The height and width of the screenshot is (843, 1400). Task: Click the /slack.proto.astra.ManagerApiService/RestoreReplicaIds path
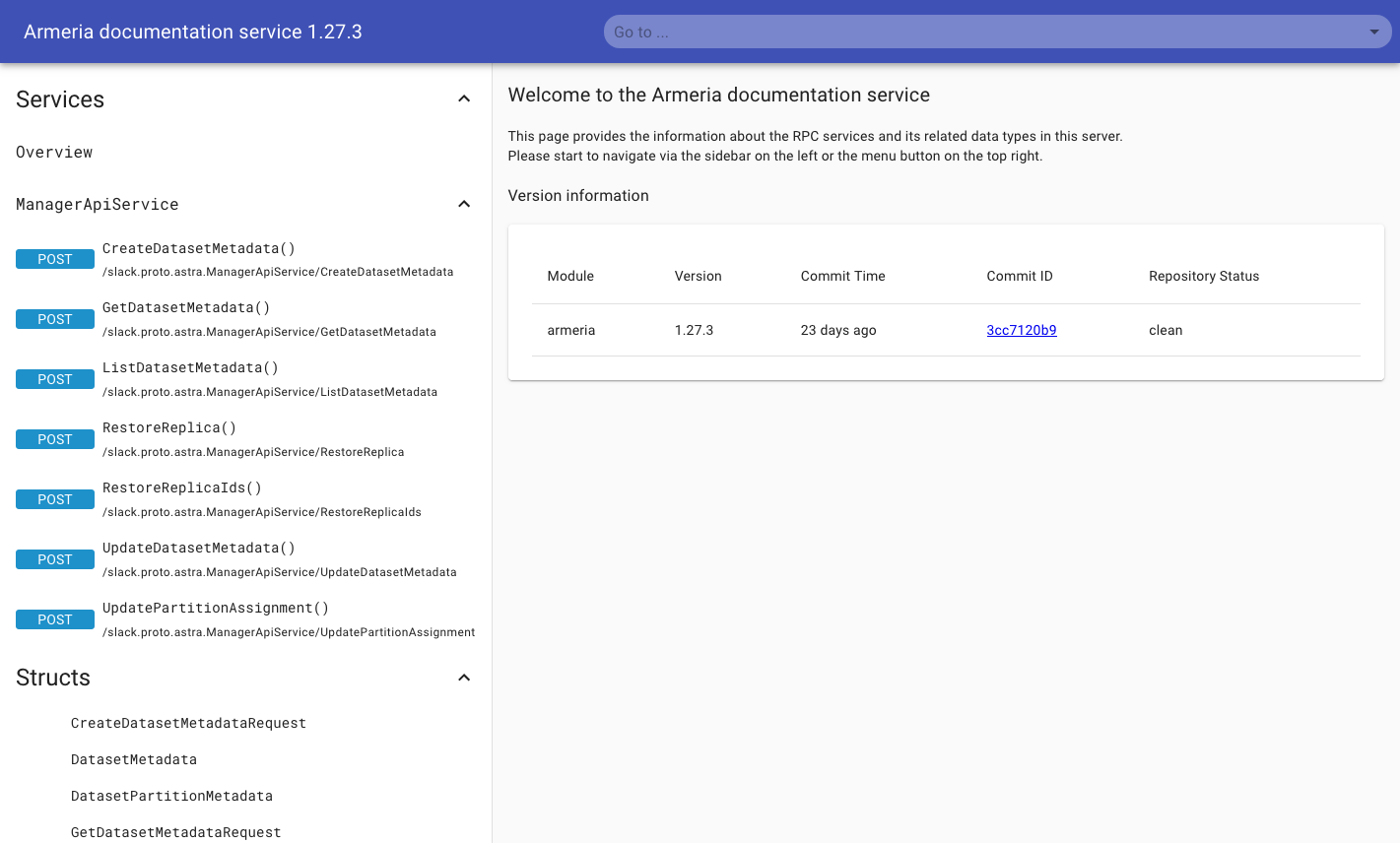point(262,512)
